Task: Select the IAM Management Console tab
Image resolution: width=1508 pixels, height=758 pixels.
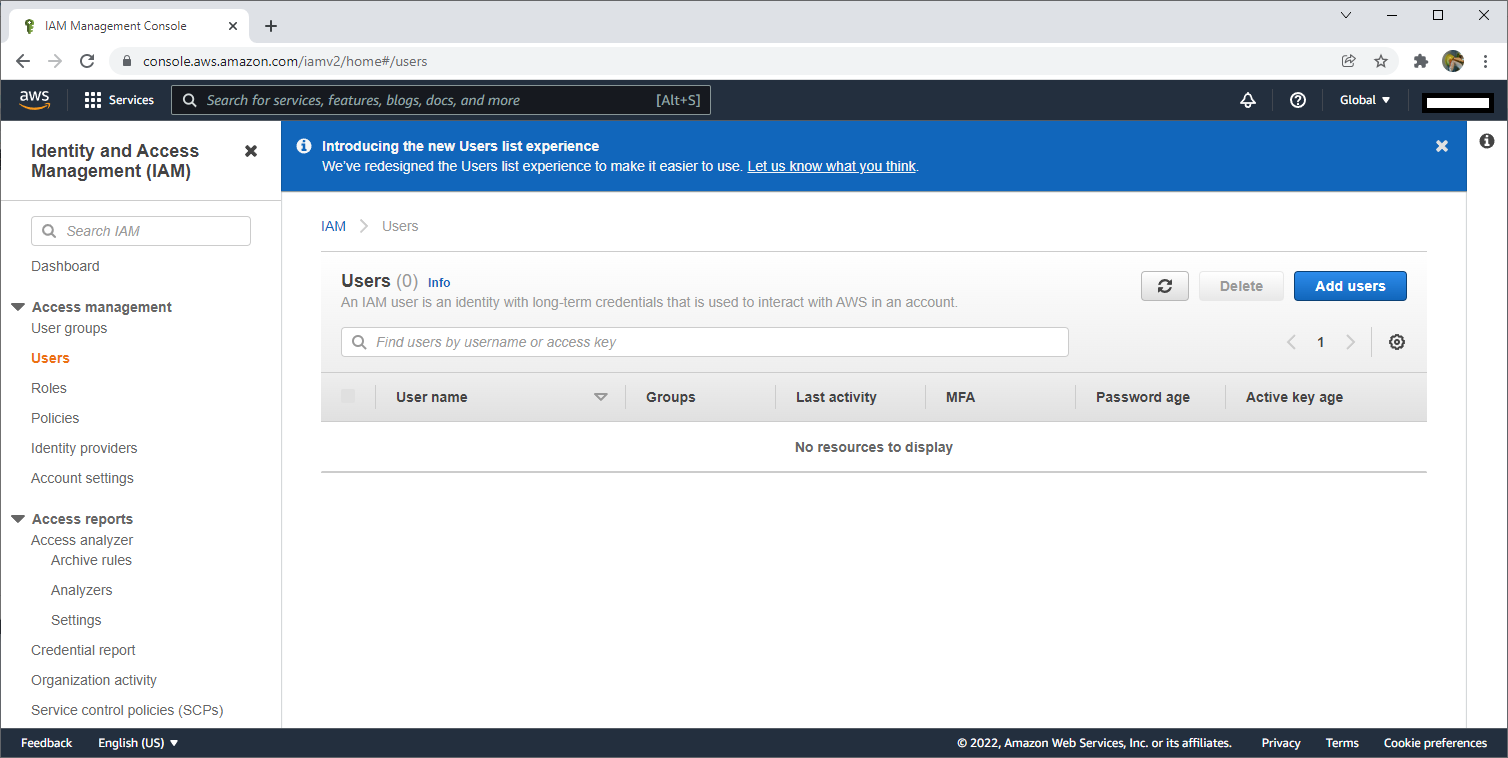Action: (x=130, y=26)
